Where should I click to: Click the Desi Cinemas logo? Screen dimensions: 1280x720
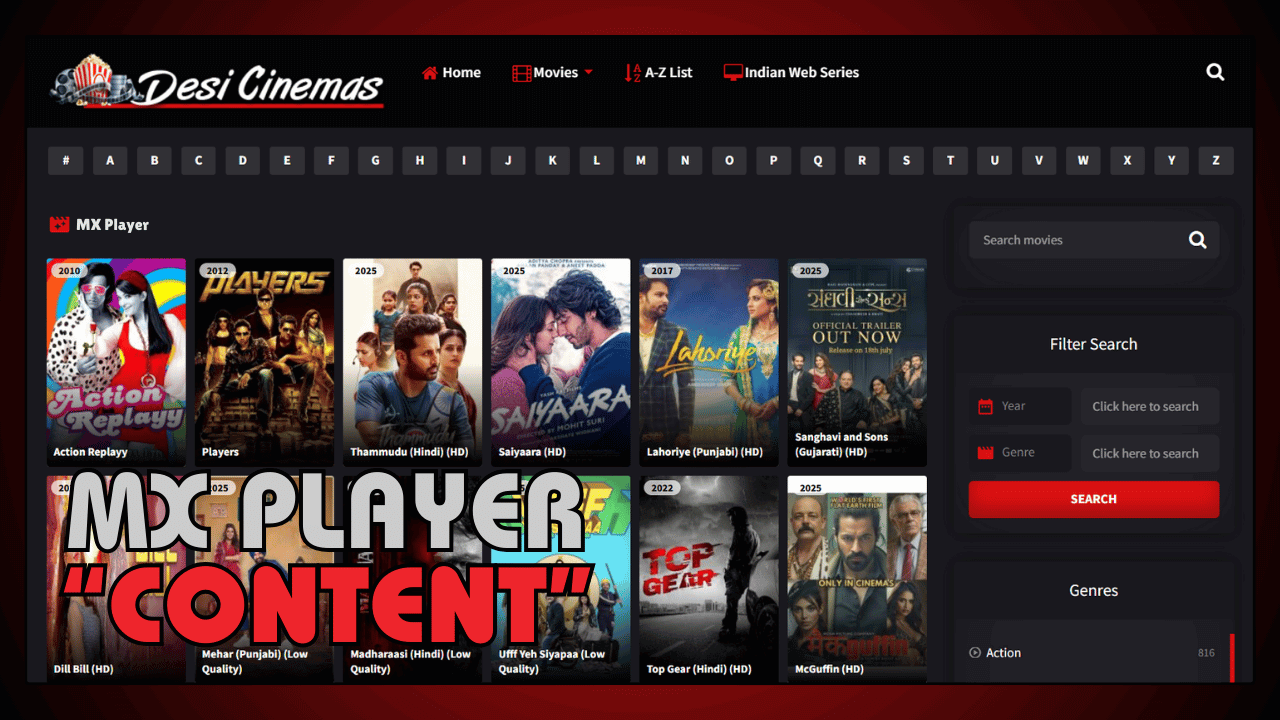point(217,82)
